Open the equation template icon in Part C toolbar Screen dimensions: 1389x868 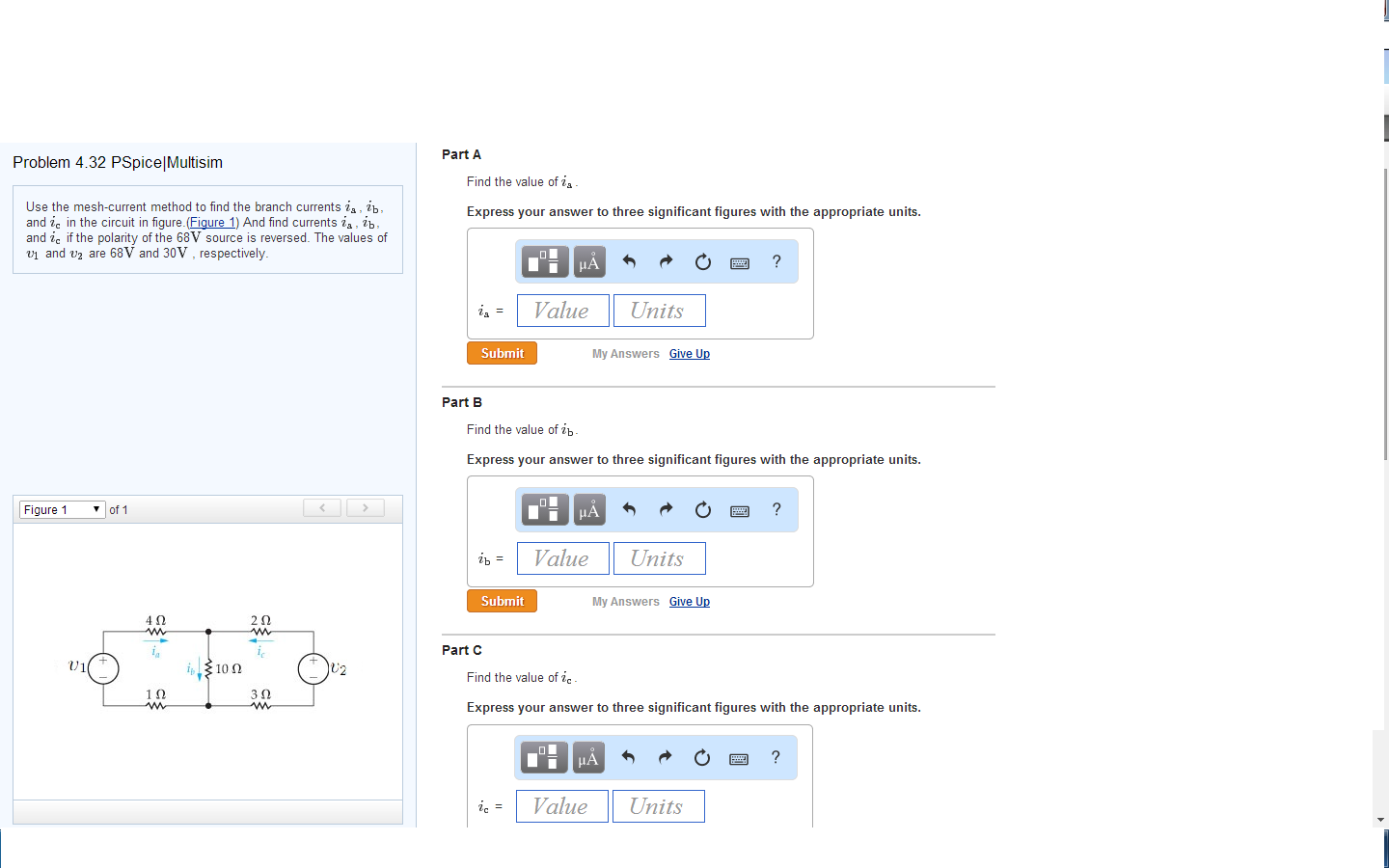pyautogui.click(x=544, y=757)
